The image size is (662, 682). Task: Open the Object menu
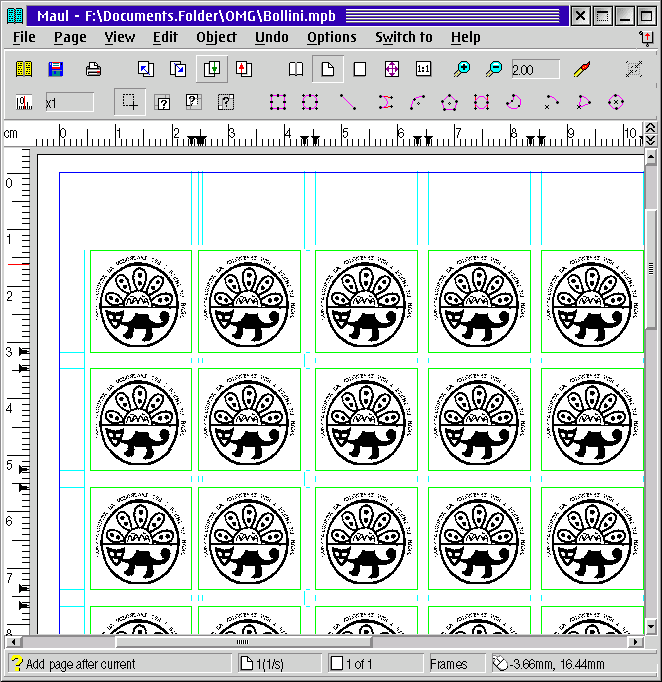coord(216,37)
